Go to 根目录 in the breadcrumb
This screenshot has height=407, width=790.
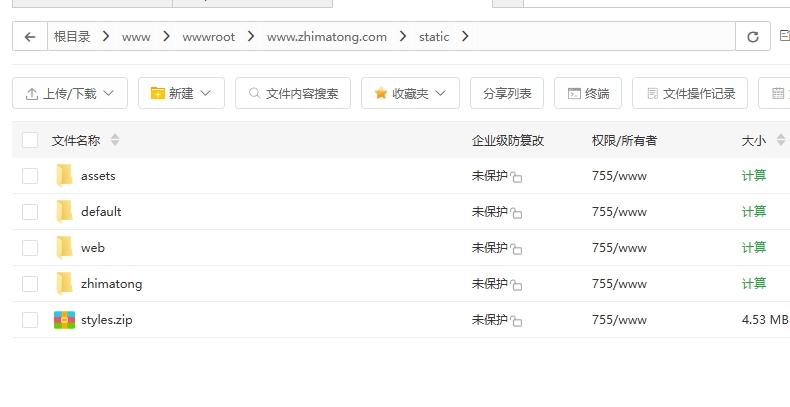tap(72, 37)
